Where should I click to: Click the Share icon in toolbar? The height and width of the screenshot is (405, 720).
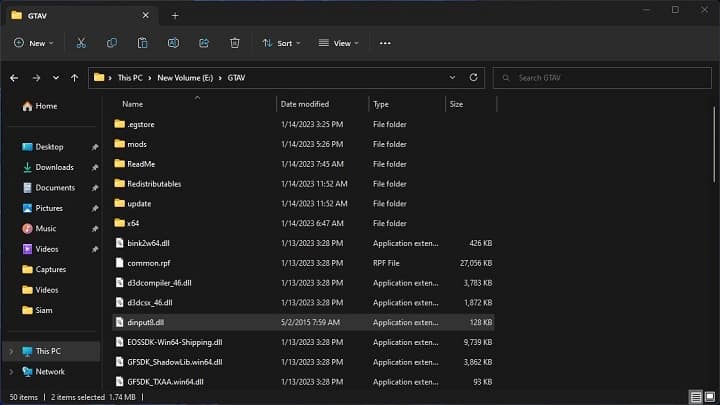click(x=204, y=43)
